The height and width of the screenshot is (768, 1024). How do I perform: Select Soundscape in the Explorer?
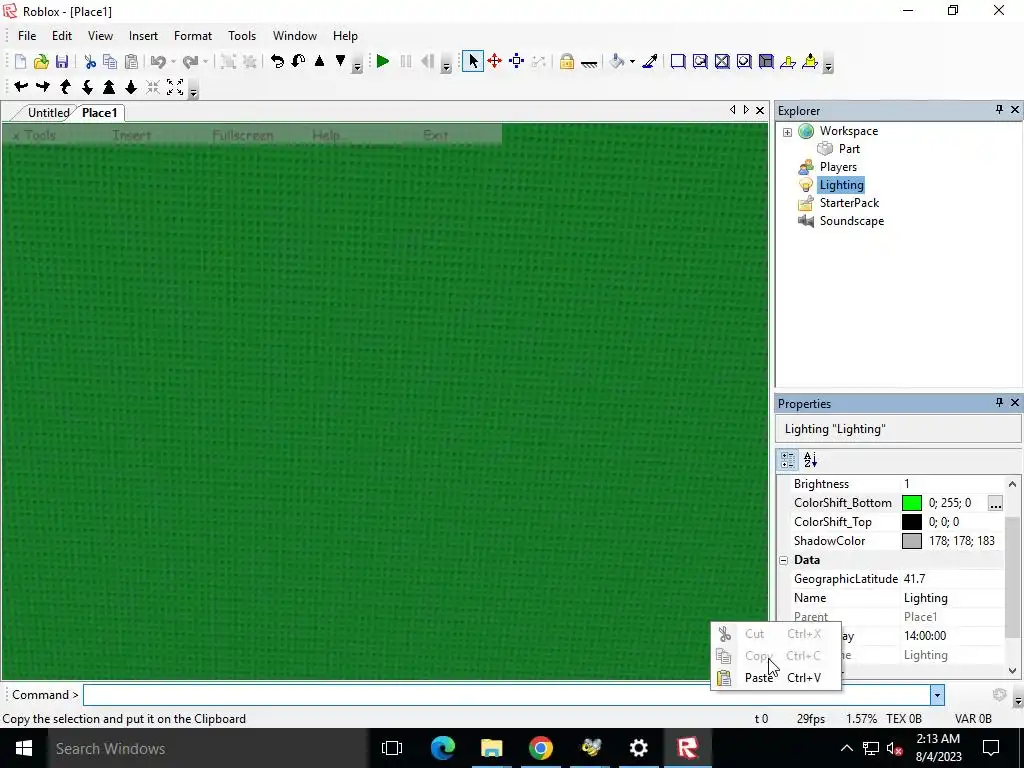[x=852, y=221]
